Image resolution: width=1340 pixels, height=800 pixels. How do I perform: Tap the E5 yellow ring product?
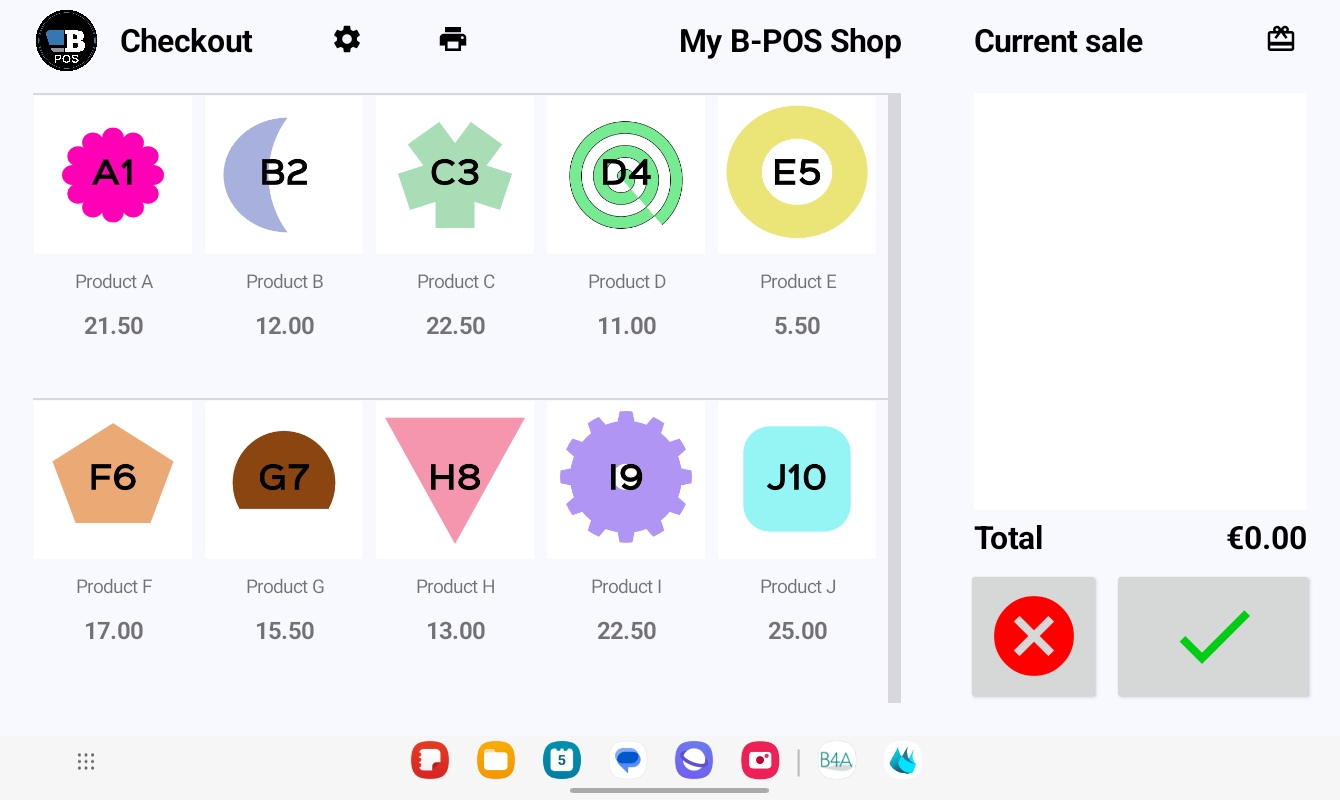[797, 174]
